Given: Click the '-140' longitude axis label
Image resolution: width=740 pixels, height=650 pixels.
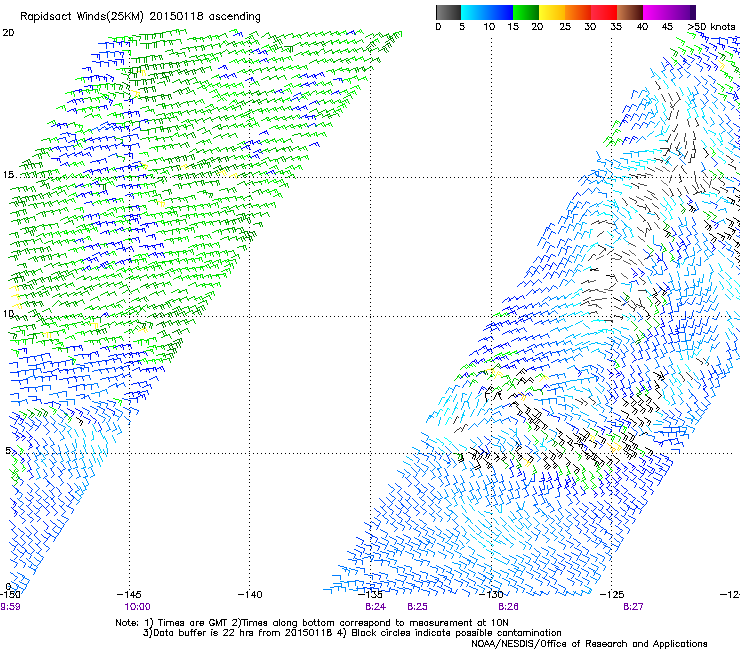Looking at the screenshot, I should pos(250,595).
